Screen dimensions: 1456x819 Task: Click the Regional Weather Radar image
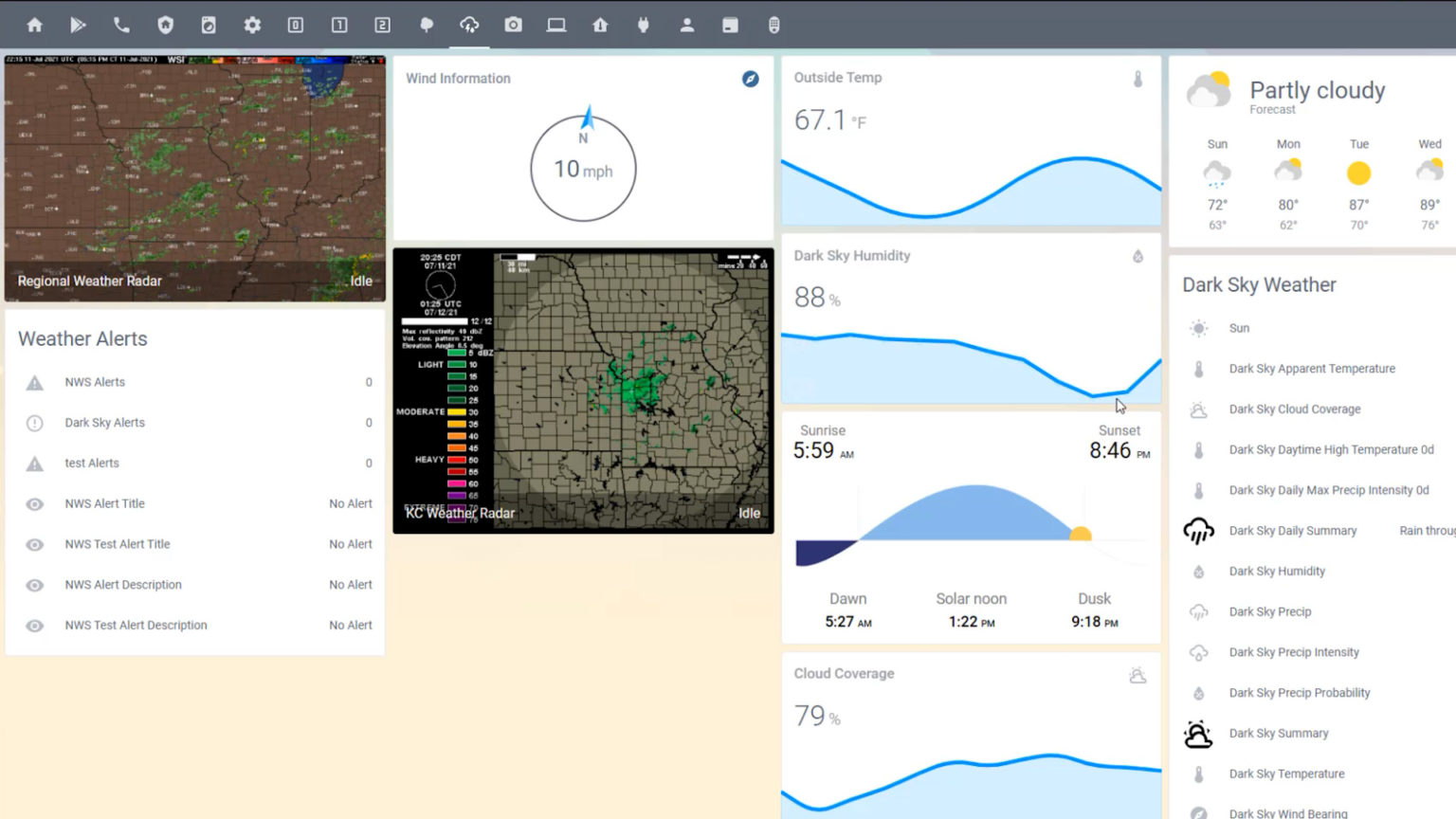[x=194, y=175]
